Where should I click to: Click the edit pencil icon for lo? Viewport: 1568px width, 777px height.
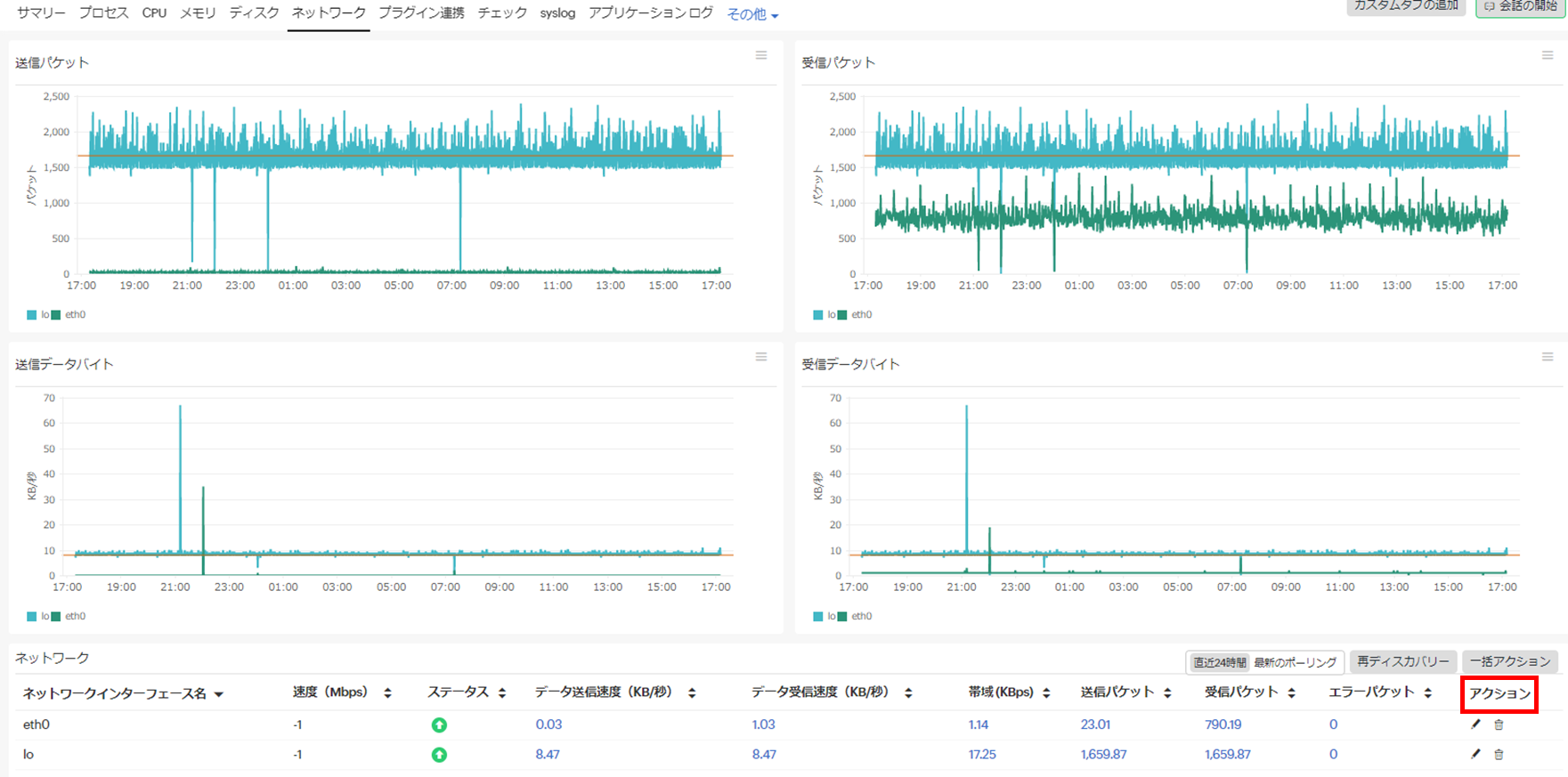tap(1475, 754)
